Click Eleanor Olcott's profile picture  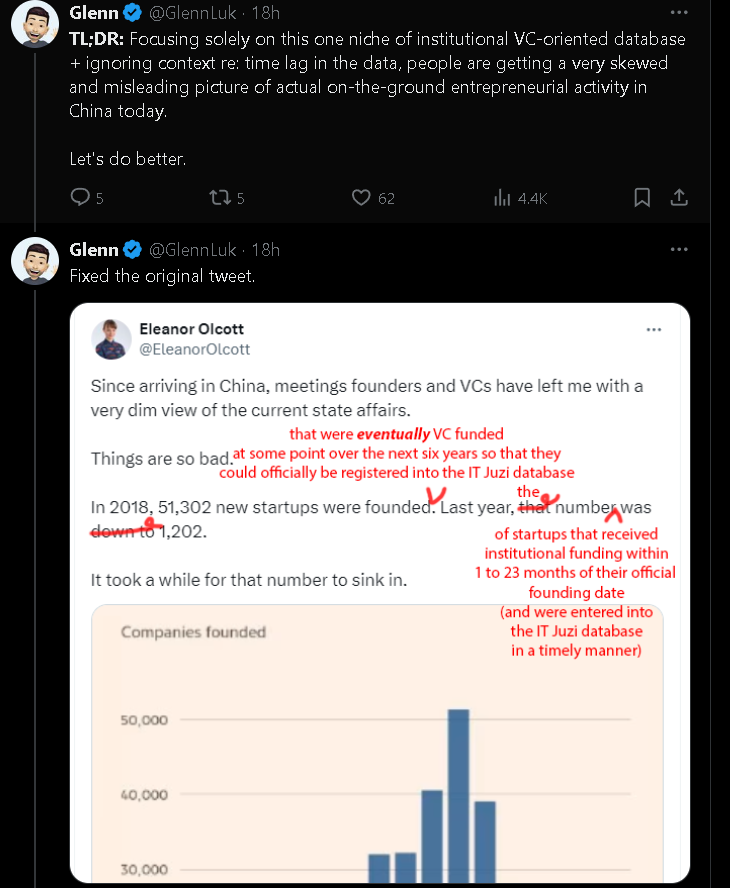coord(111,339)
